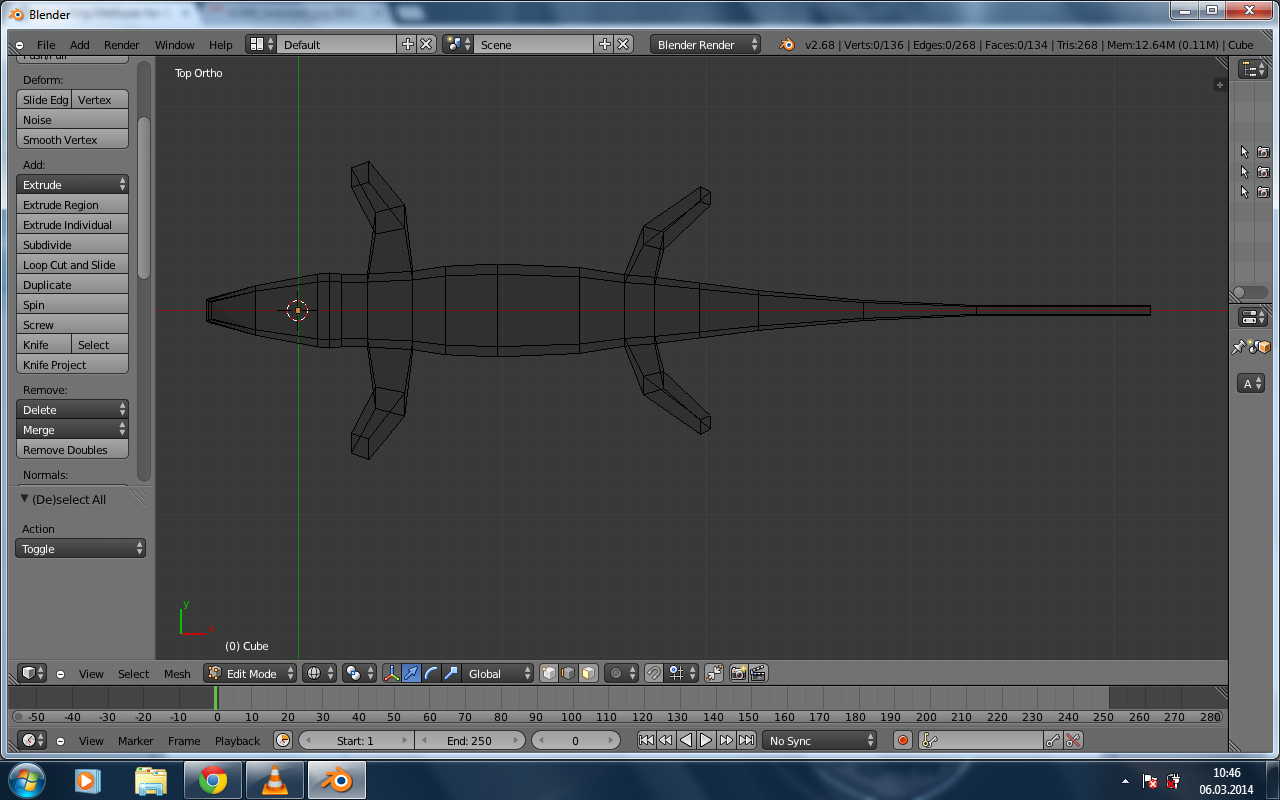Image resolution: width=1280 pixels, height=800 pixels.
Task: Select the rotate manipulator arc icon
Action: click(x=431, y=673)
